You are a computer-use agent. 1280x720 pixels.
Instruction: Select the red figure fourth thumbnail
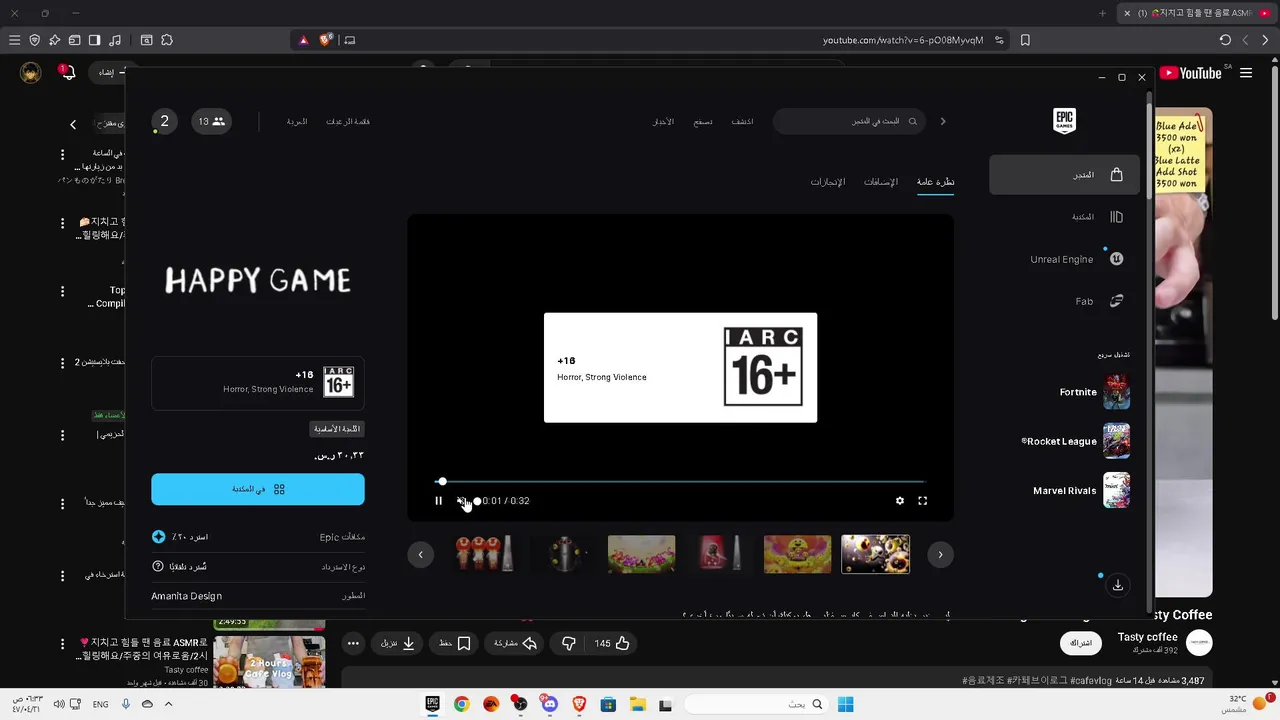719,554
